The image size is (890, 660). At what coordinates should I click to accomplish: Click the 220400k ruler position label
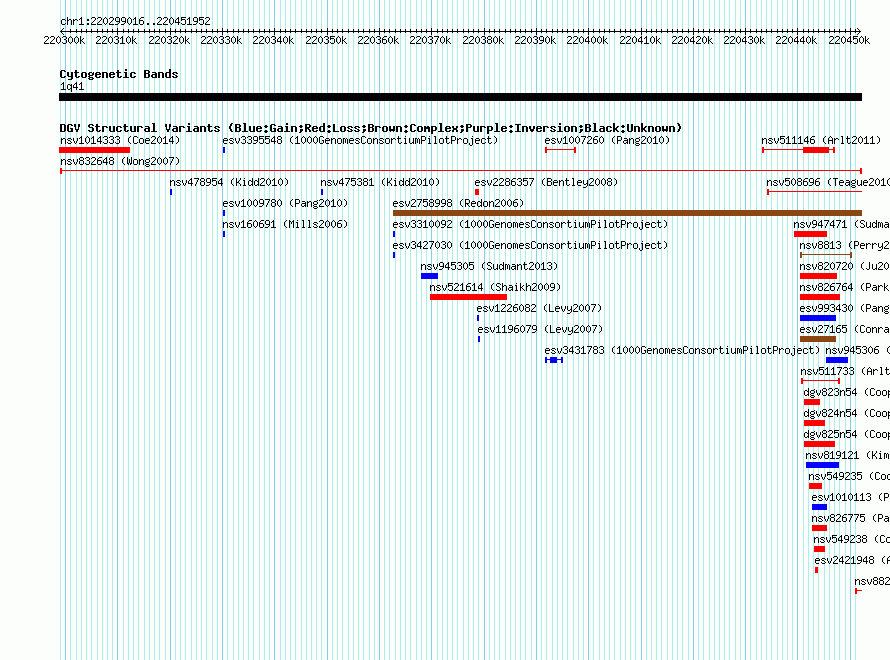pos(587,40)
